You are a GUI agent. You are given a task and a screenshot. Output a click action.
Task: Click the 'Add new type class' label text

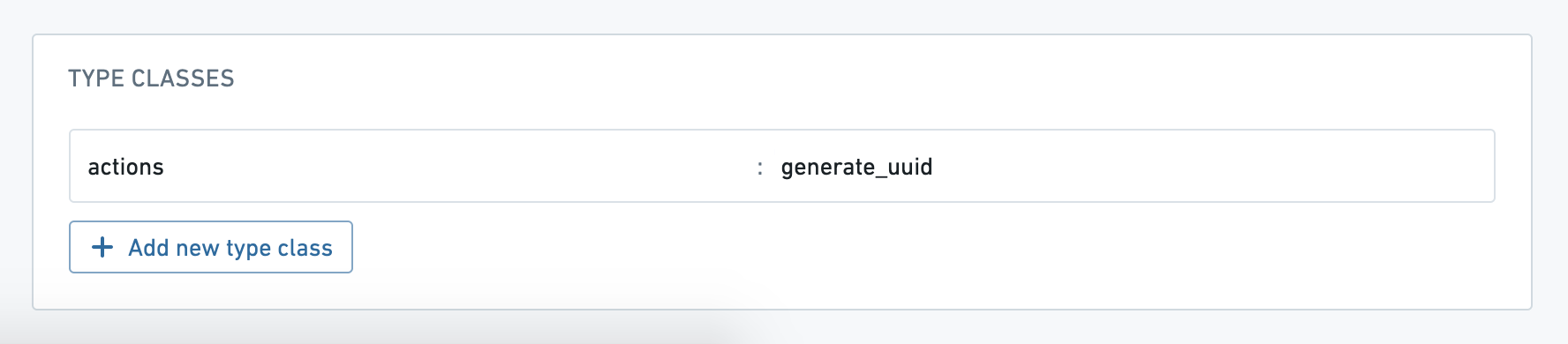pos(230,248)
